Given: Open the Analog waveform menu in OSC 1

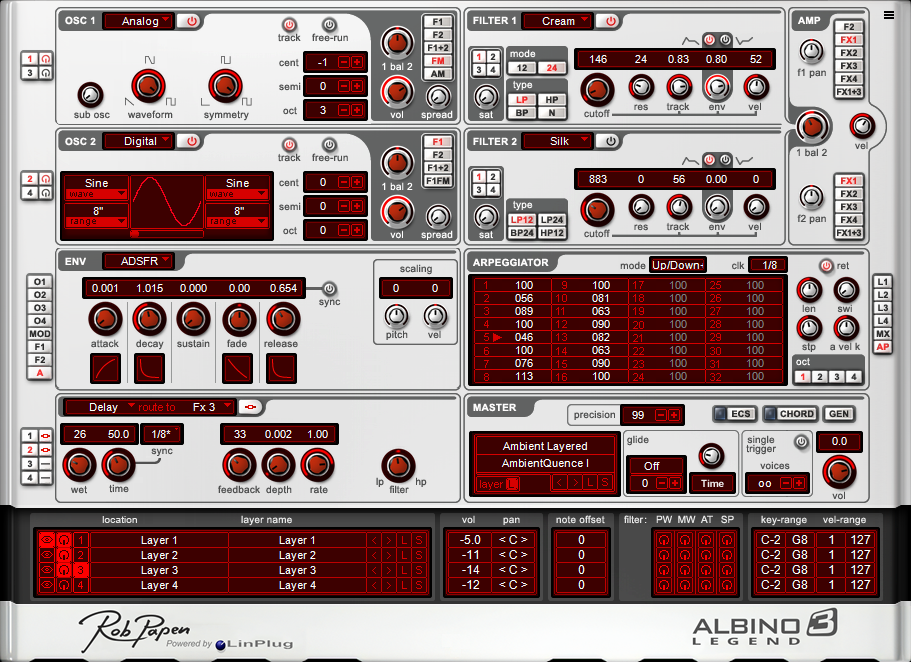Looking at the screenshot, I should pyautogui.click(x=137, y=20).
